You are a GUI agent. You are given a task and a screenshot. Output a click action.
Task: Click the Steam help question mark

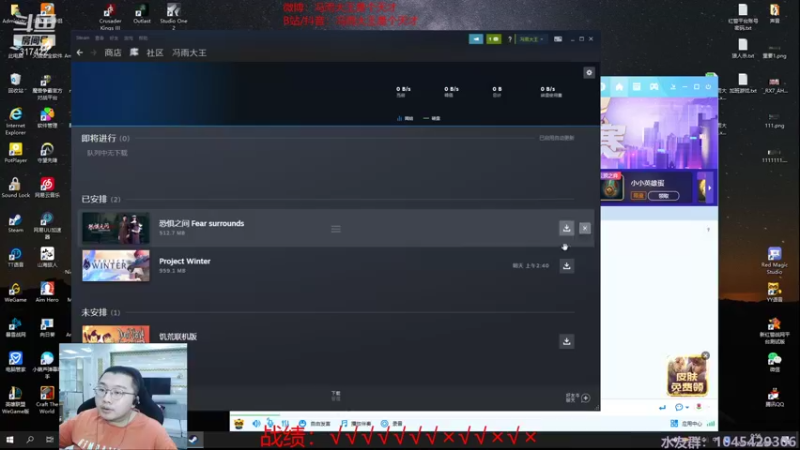click(x=510, y=39)
